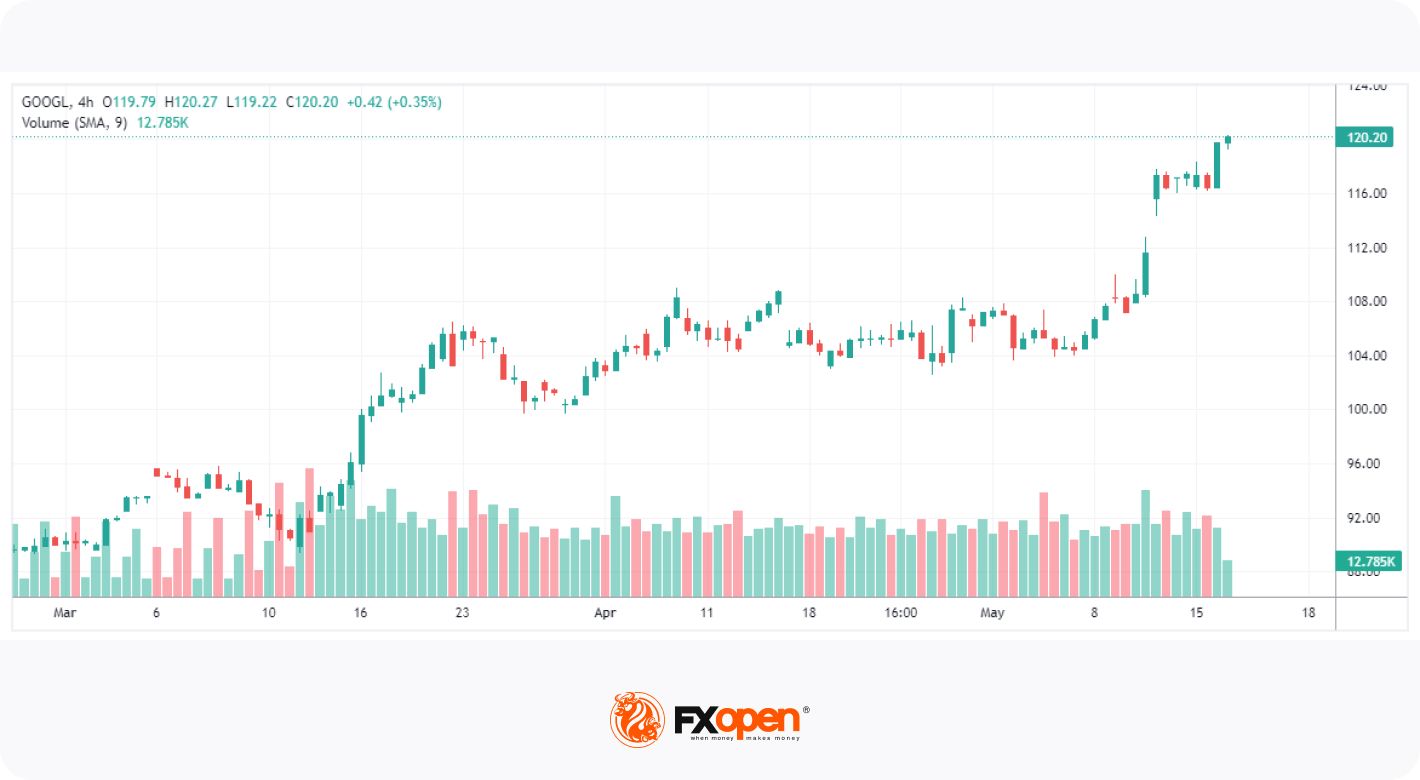
Task: Click the latest candlestick at 120.20
Action: pos(1227,141)
